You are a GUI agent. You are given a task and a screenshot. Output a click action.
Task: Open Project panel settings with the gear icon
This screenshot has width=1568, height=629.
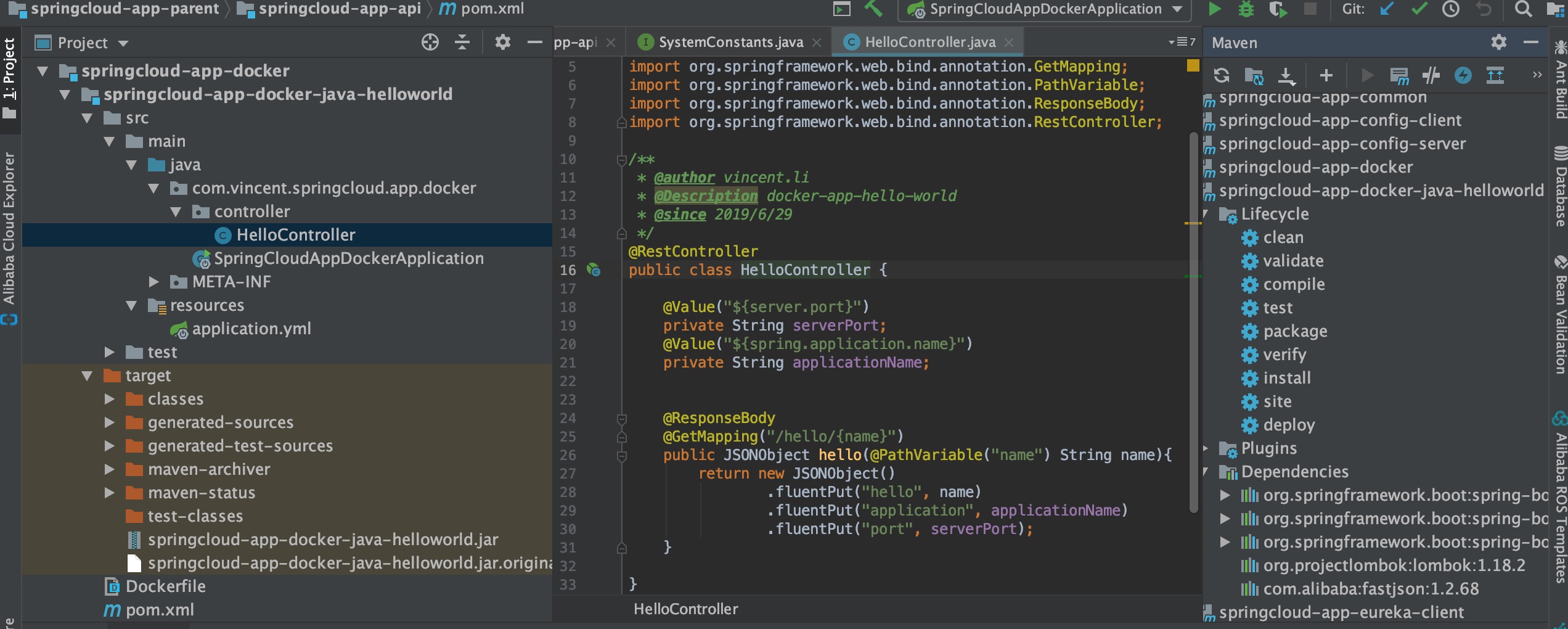pos(502,42)
